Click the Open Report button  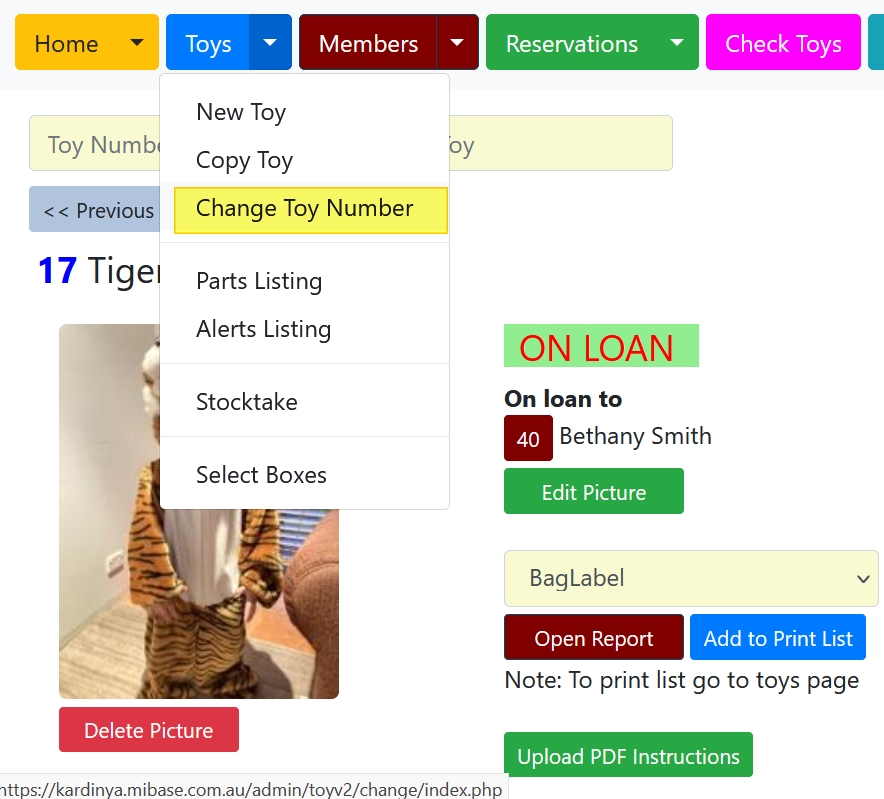pos(594,637)
